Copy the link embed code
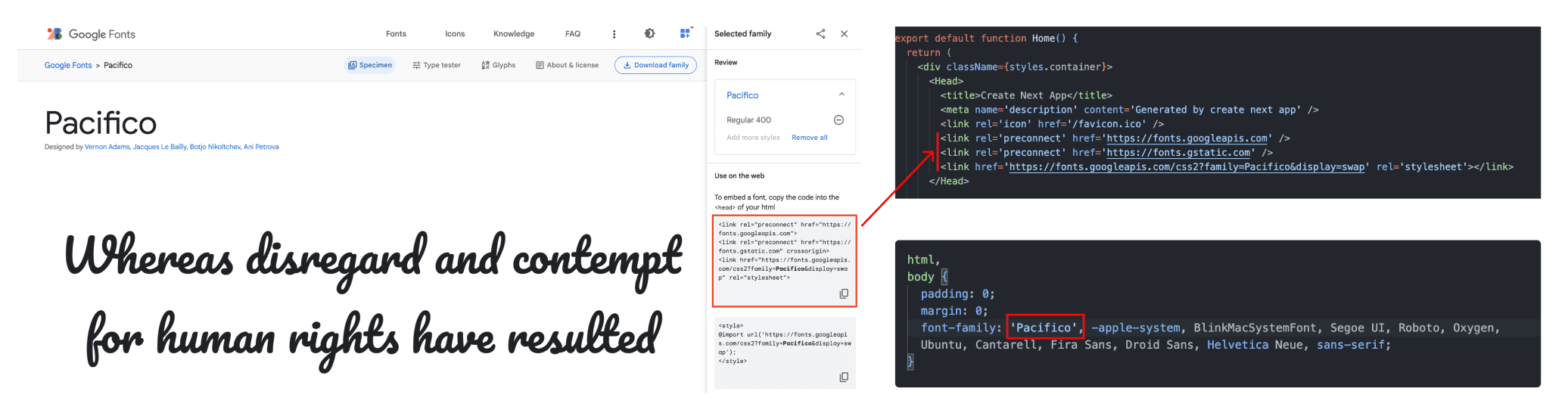This screenshot has width=1568, height=416. (844, 293)
